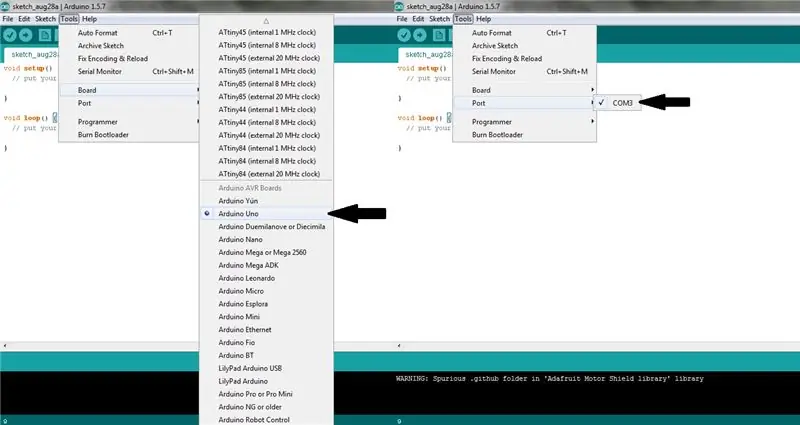Screen dimensions: 800x425
Task: Toggle the checked COM3 port entry
Action: coord(617,103)
